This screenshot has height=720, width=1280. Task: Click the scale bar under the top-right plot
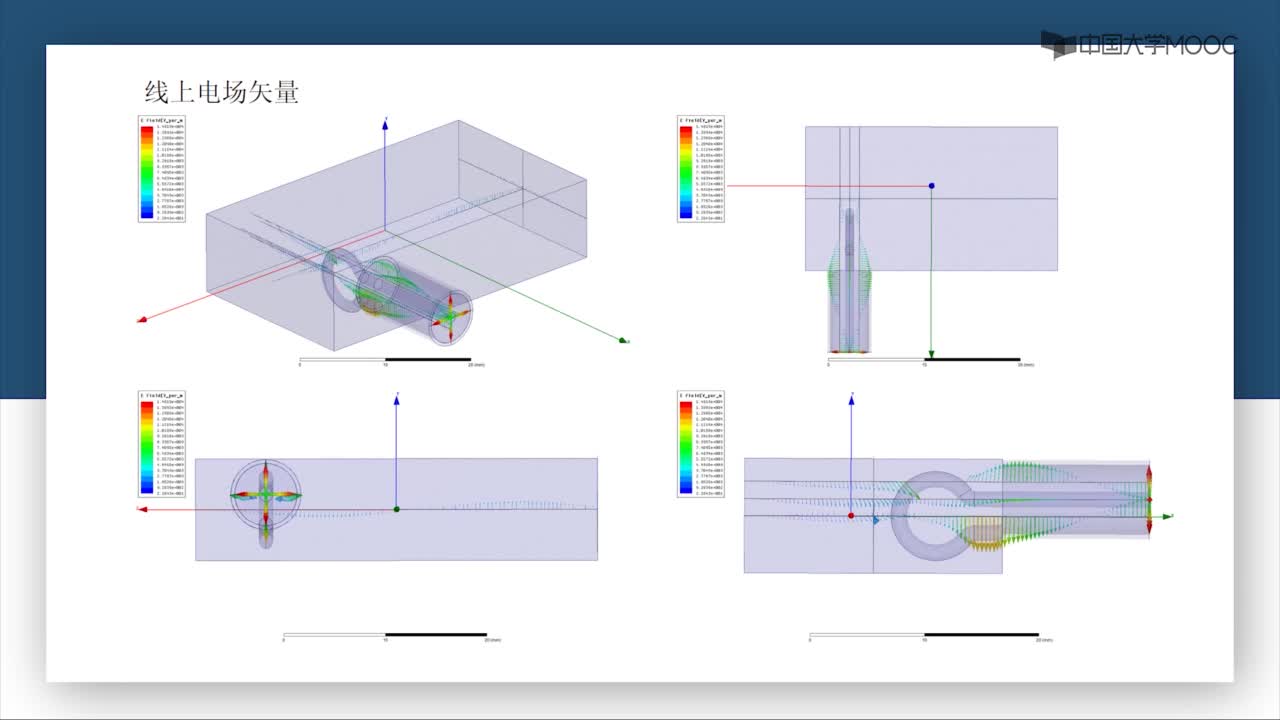pyautogui.click(x=930, y=361)
